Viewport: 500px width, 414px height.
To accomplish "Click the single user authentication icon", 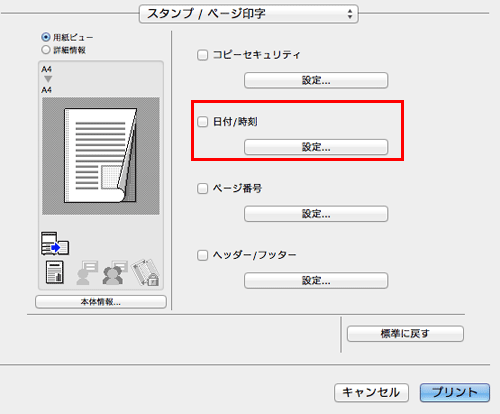I will pos(87,272).
